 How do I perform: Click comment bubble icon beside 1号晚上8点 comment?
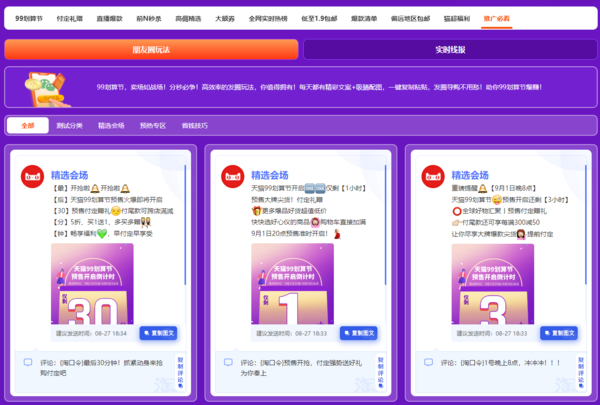pos(429,362)
